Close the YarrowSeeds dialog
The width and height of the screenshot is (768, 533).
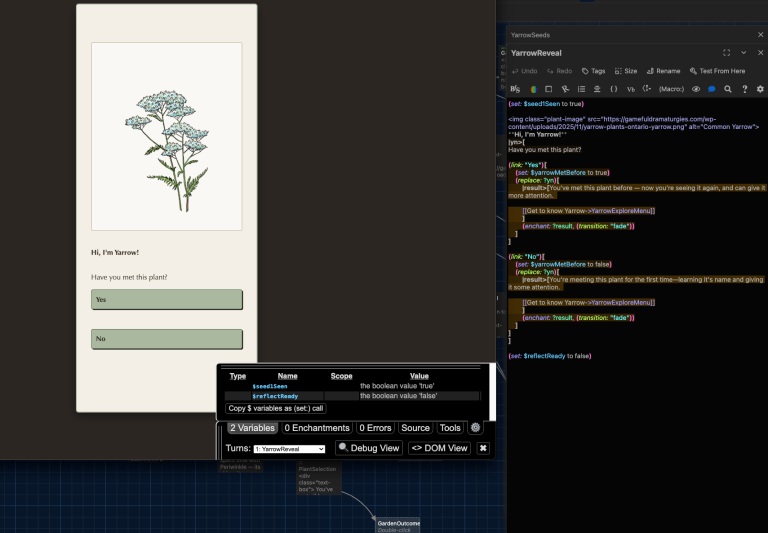point(760,35)
